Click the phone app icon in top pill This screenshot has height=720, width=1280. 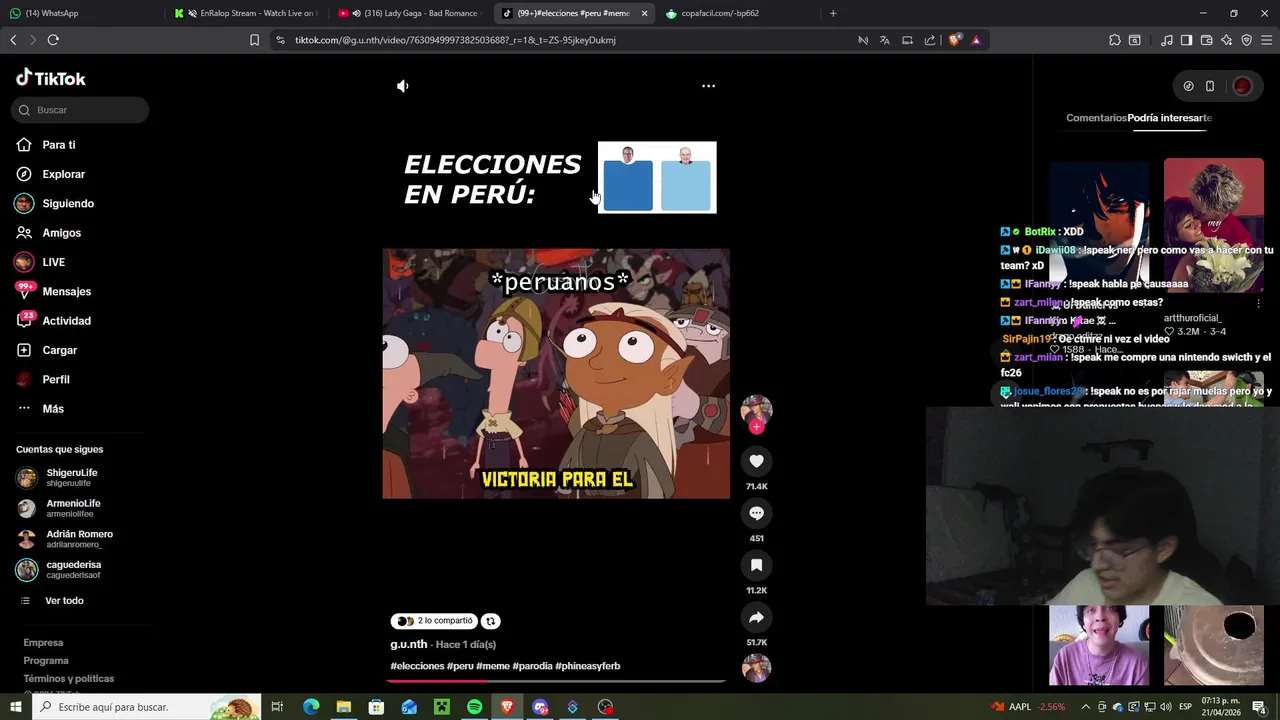pos(1209,86)
